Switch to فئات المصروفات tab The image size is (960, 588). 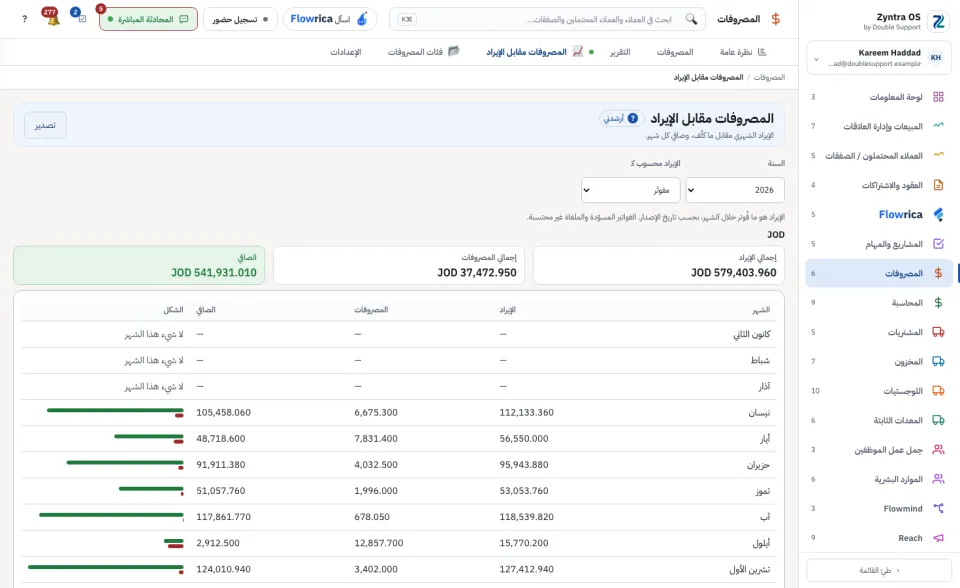[423, 52]
